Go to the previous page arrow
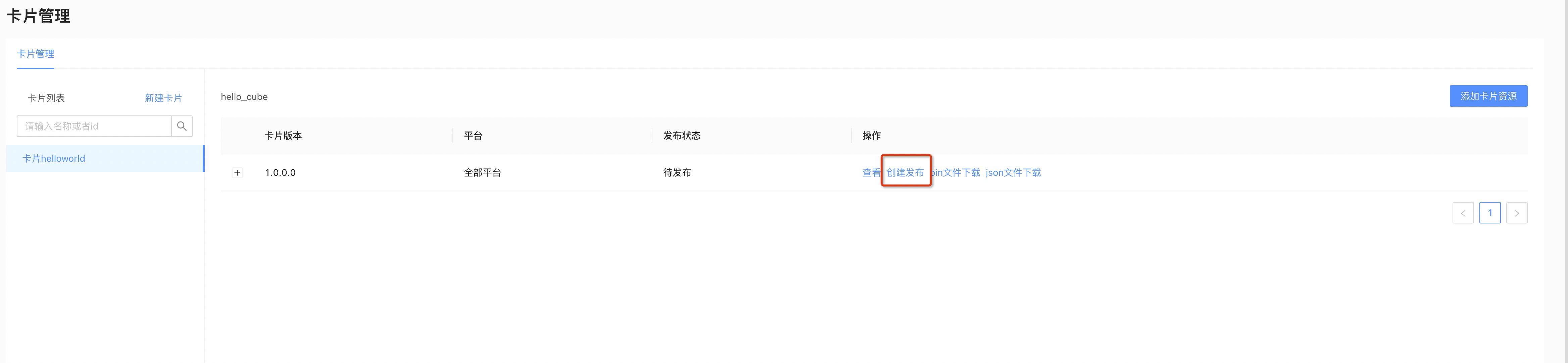The height and width of the screenshot is (363, 1568). pyautogui.click(x=1463, y=213)
